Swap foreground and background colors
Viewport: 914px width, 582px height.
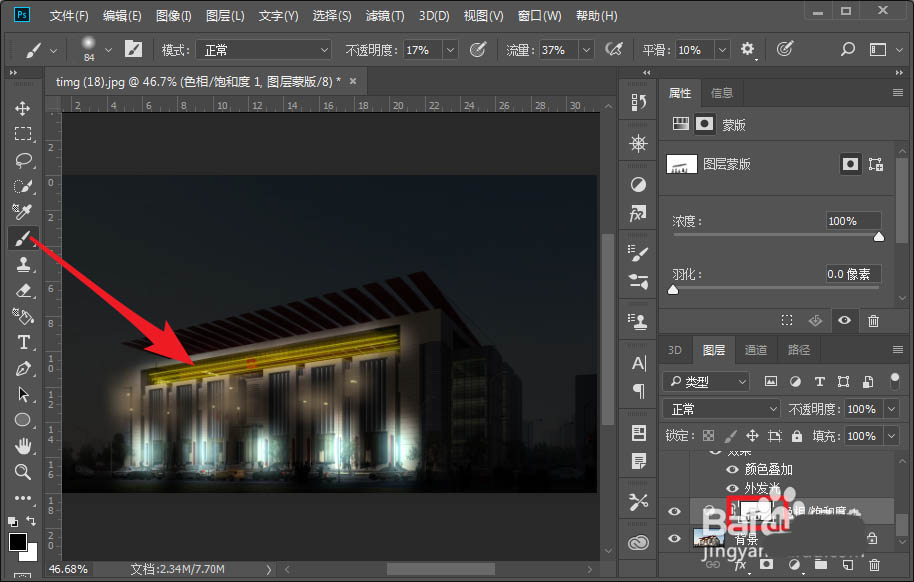(x=31, y=521)
